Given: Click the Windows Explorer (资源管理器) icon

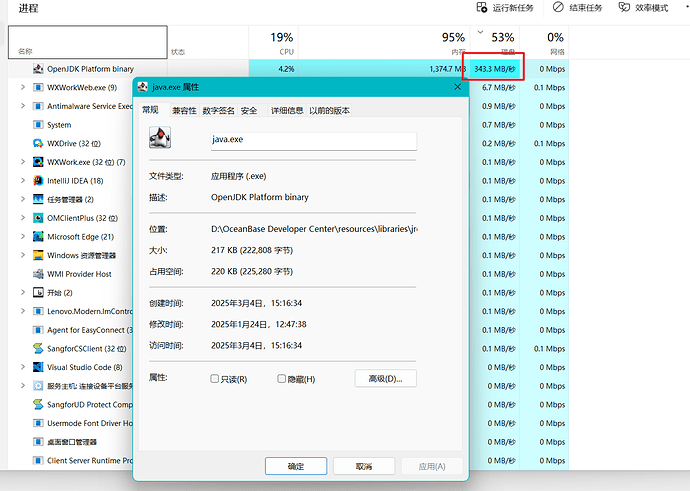Looking at the screenshot, I should point(38,255).
